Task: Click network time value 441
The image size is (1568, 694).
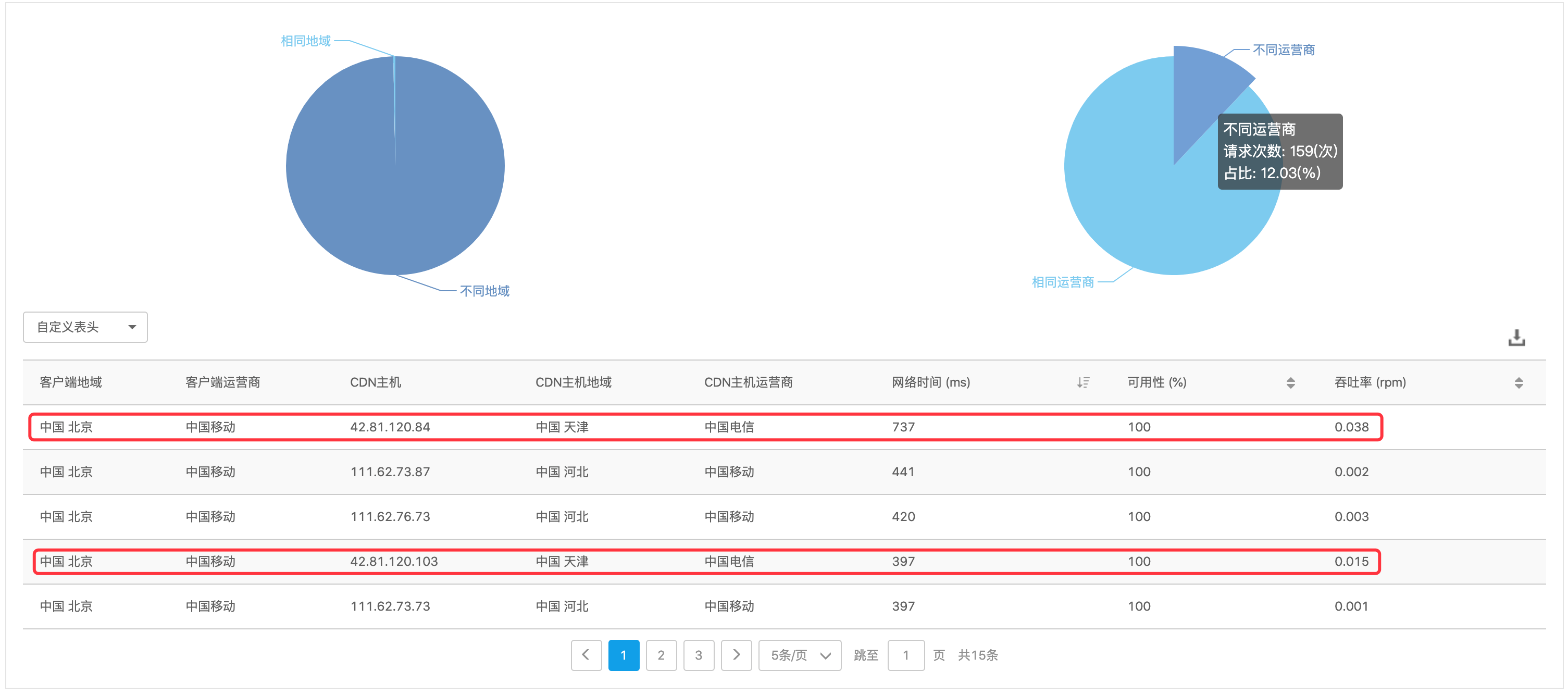Action: tap(903, 472)
